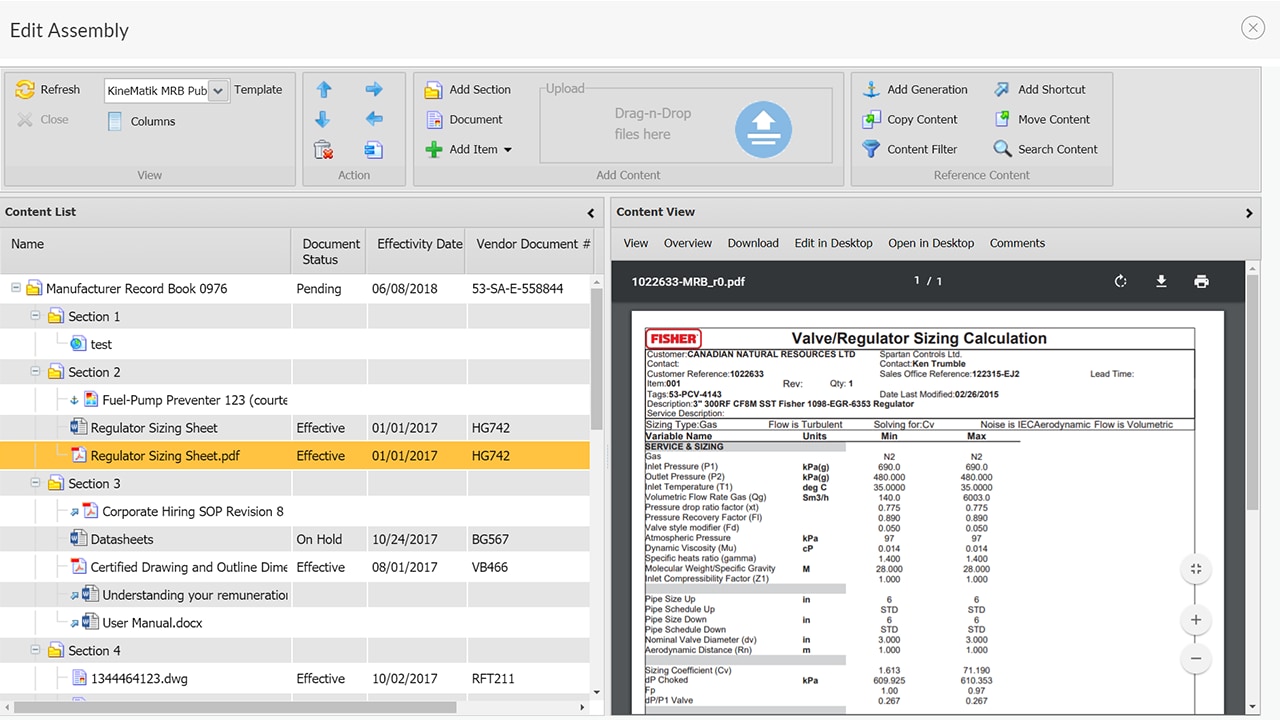Screen dimensions: 1280x720
Task: Move item up with the up arrow
Action: coord(323,89)
